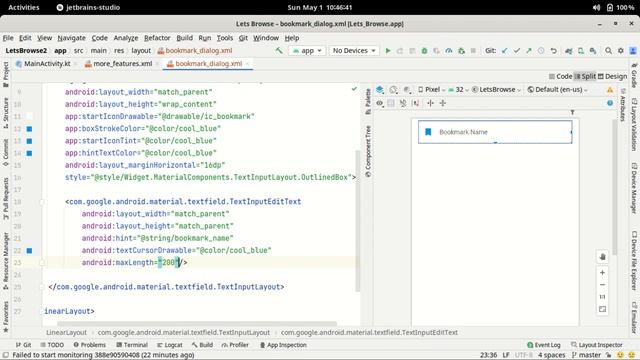Image resolution: width=640 pixels, height=360 pixels.
Task: Open the API level 32 dropdown
Action: [458, 89]
